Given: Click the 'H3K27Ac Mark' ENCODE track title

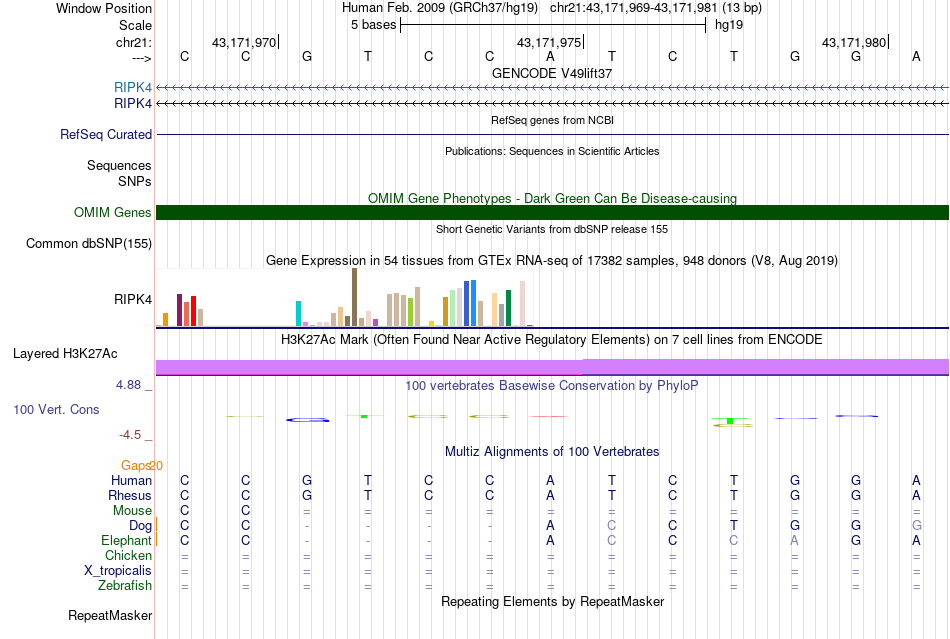Looking at the screenshot, I should point(552,339).
